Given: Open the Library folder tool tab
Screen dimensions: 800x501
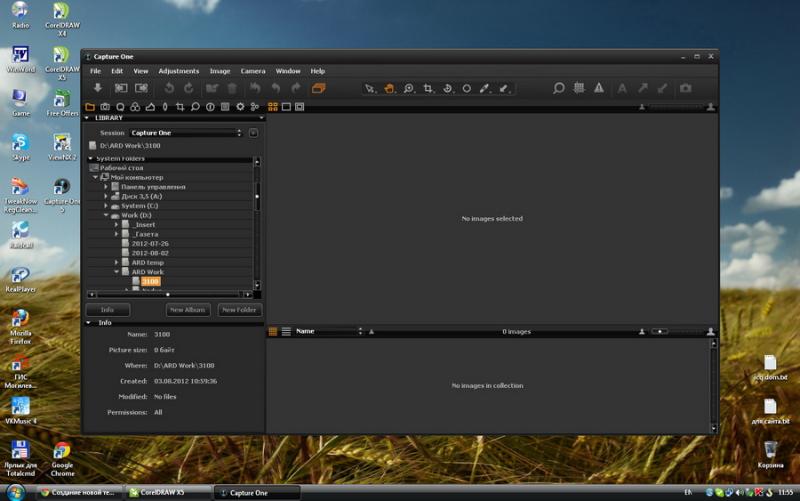Looking at the screenshot, I should [x=90, y=107].
